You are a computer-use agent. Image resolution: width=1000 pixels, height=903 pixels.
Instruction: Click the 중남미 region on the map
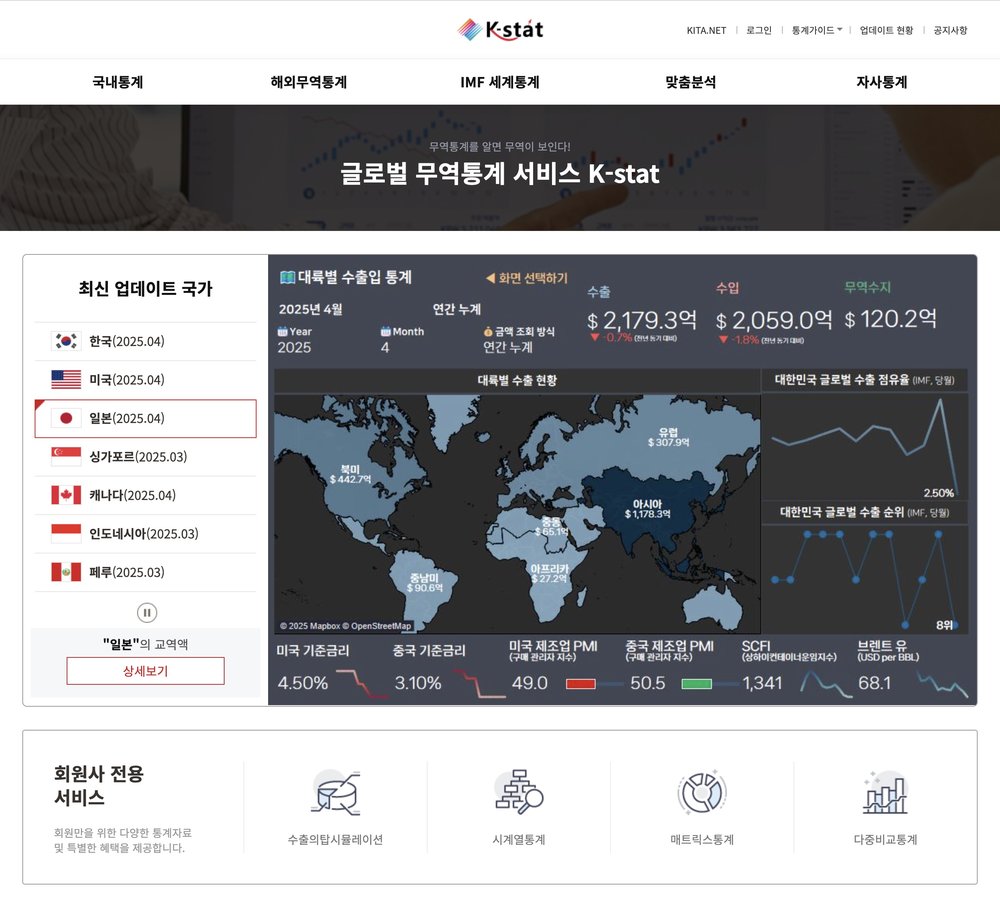pyautogui.click(x=425, y=582)
